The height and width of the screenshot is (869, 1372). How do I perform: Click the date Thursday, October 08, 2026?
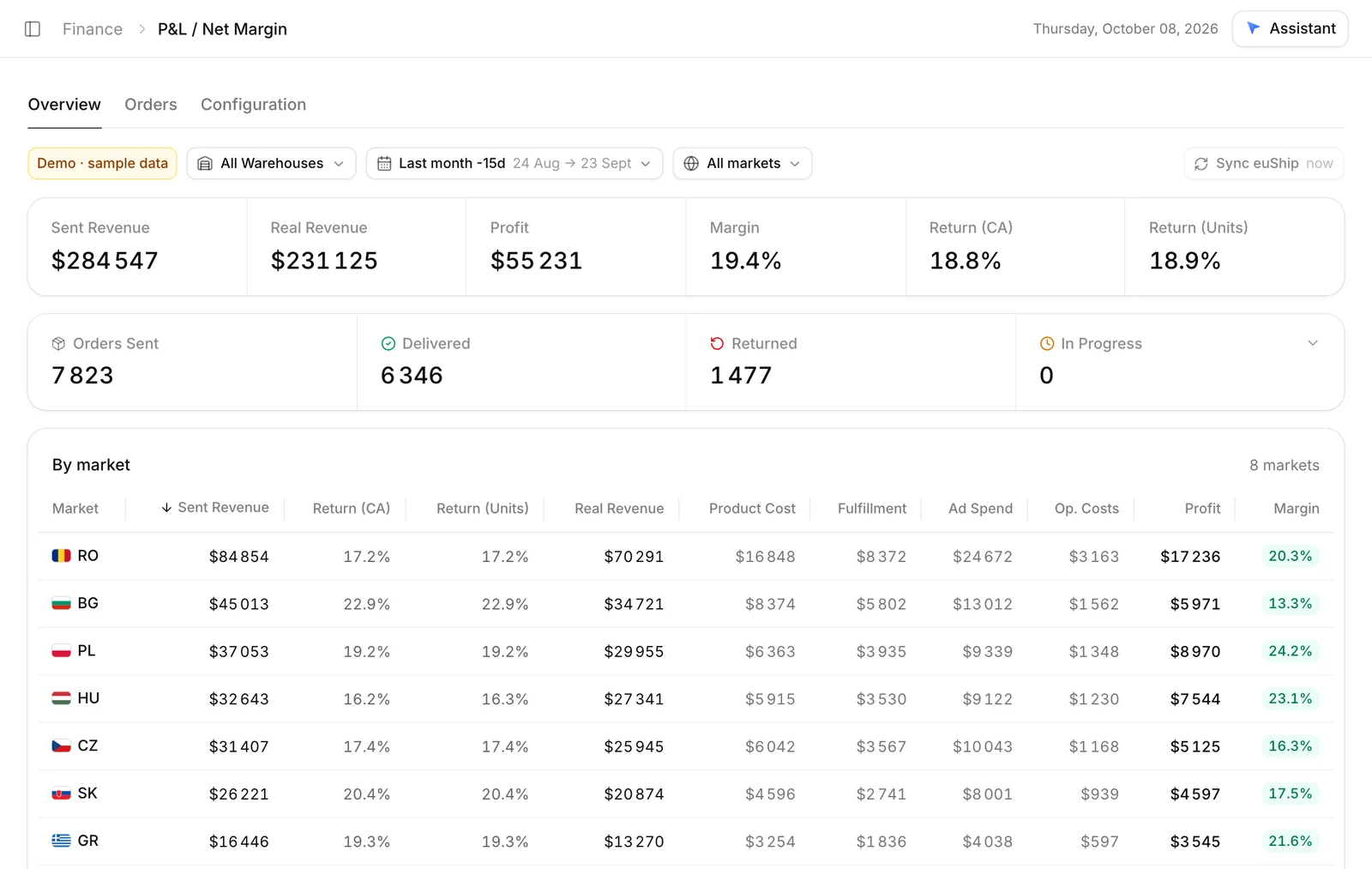[x=1125, y=29]
